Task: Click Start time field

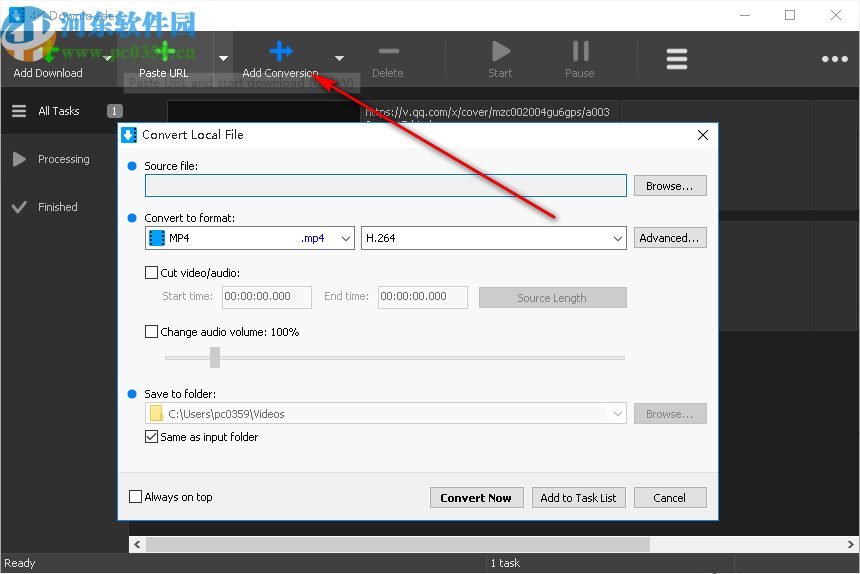Action: (x=267, y=297)
